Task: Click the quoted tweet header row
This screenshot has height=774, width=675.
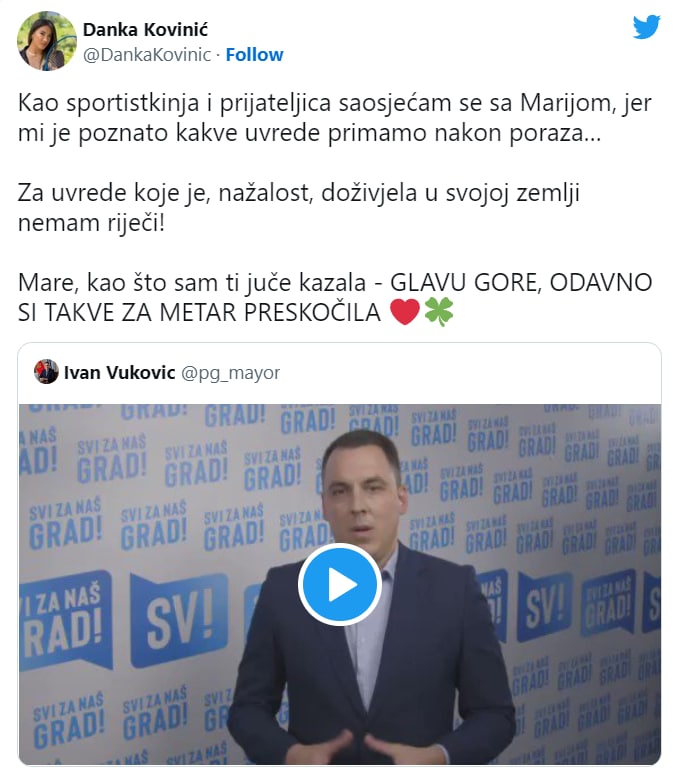Action: pos(340,373)
